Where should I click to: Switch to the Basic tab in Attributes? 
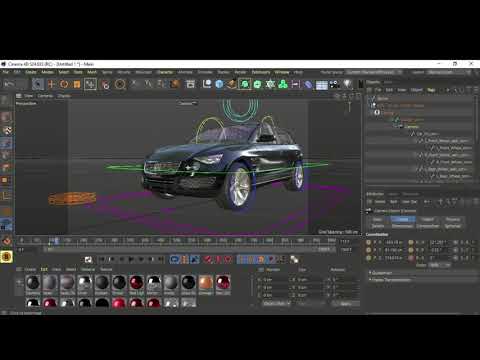coord(378,219)
